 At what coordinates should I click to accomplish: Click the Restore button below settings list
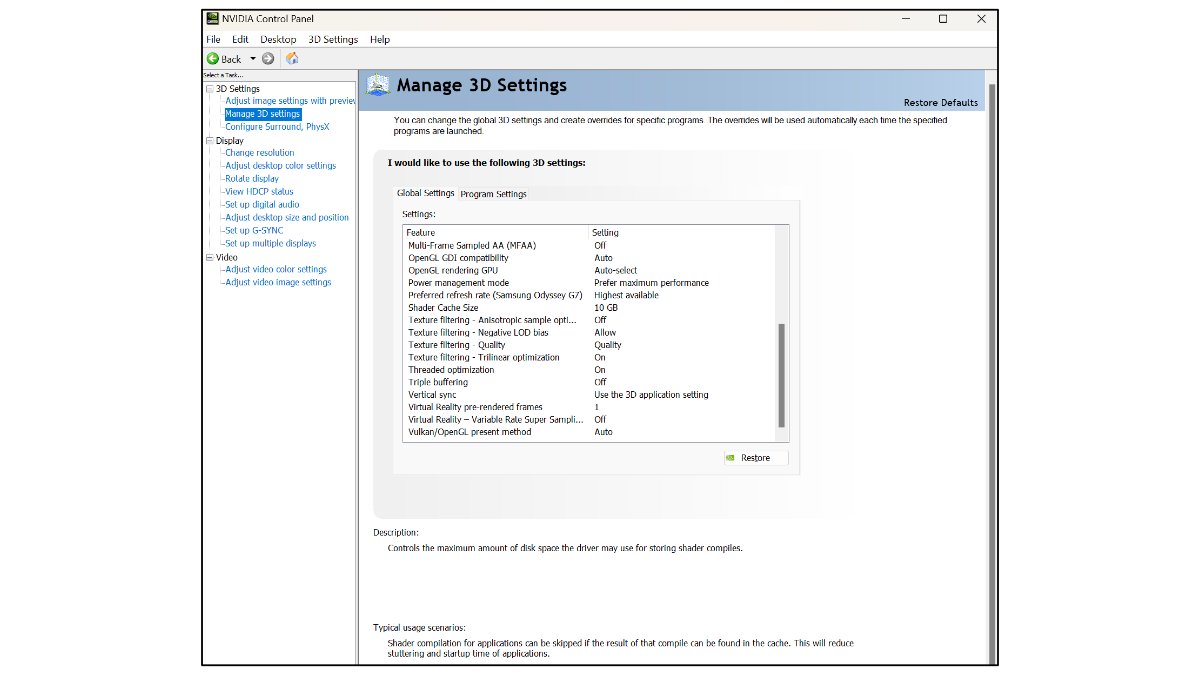coord(755,458)
